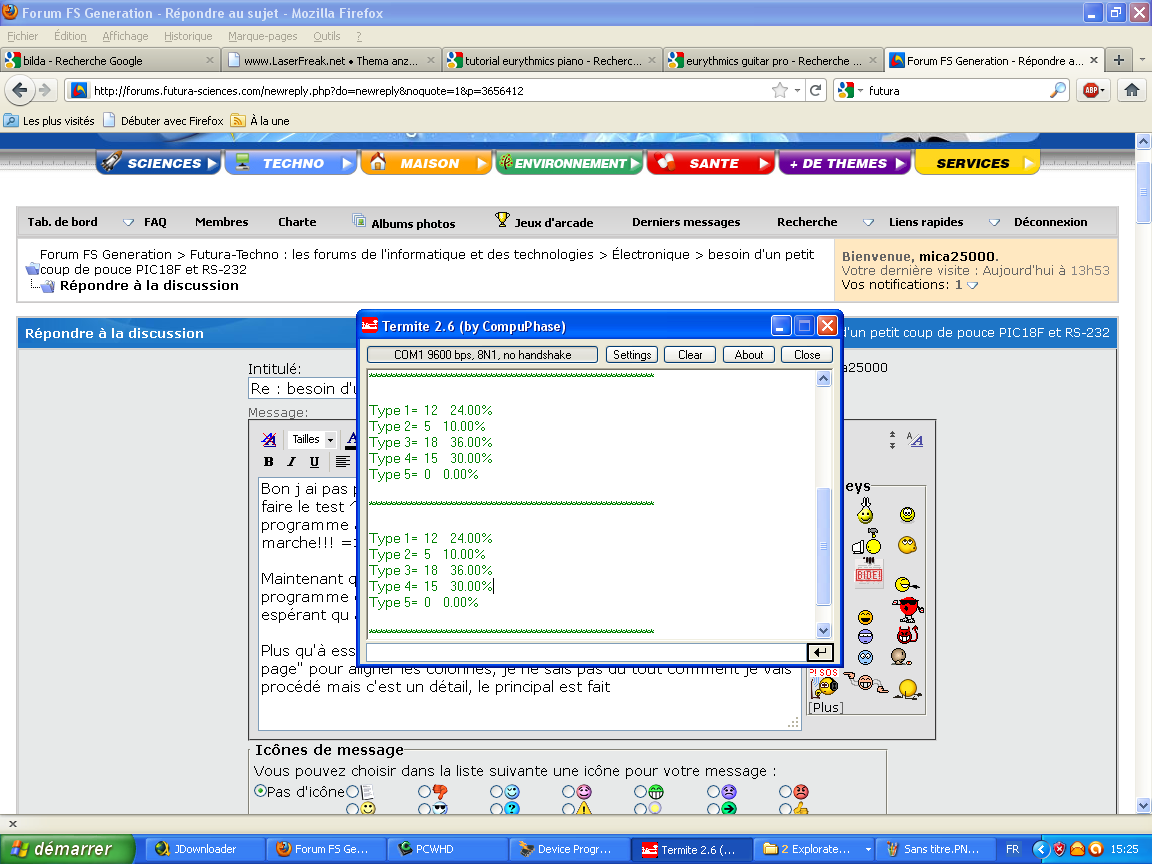
Task: Select the green grin face icon radio
Action: [641, 791]
